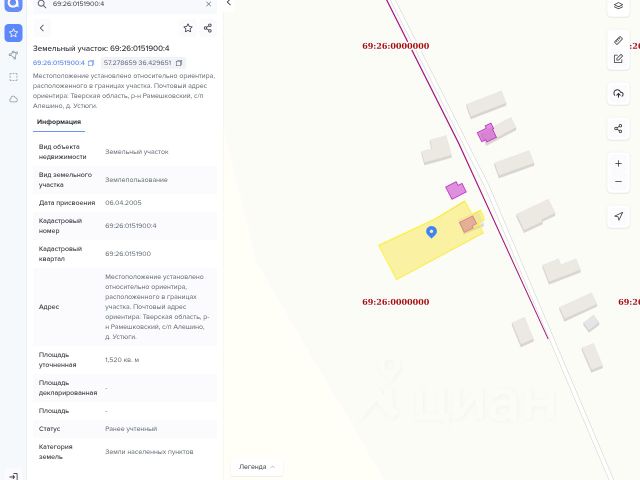
Task: Click the title Земельный участок: 69:26:0151900:4
Action: pyautogui.click(x=101, y=48)
